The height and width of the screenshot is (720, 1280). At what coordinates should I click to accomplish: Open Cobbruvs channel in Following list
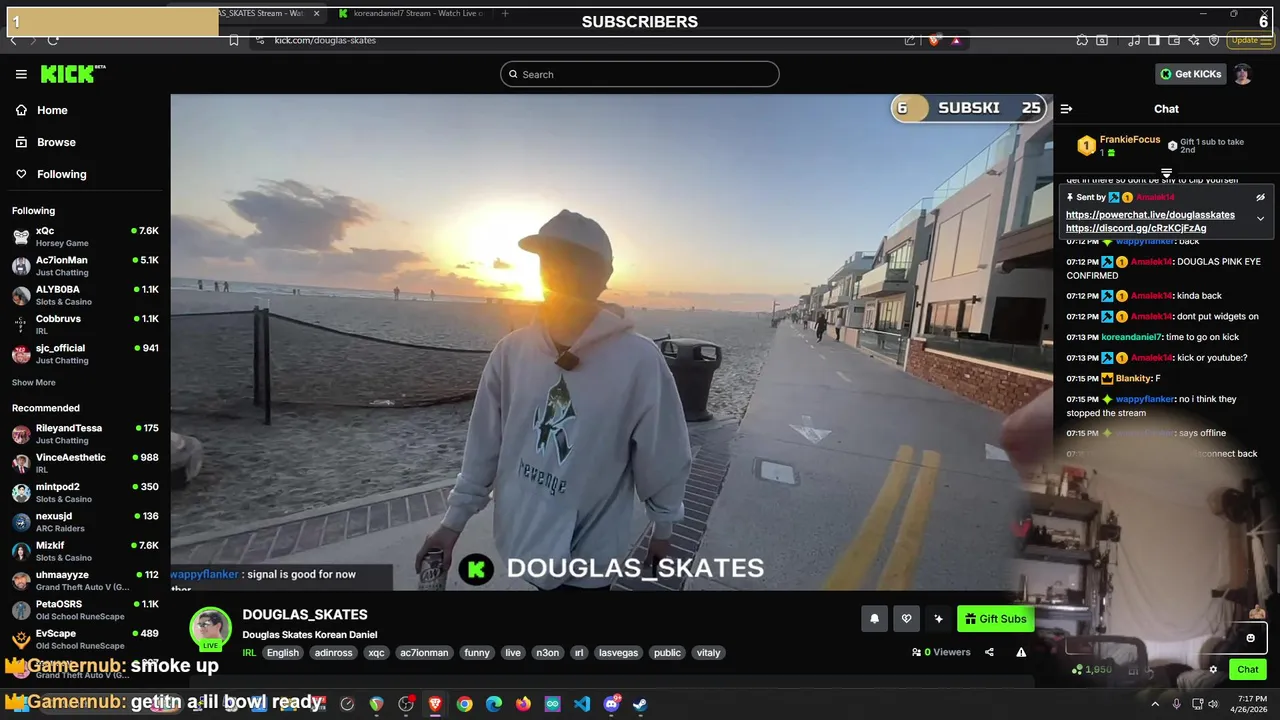[x=85, y=324]
